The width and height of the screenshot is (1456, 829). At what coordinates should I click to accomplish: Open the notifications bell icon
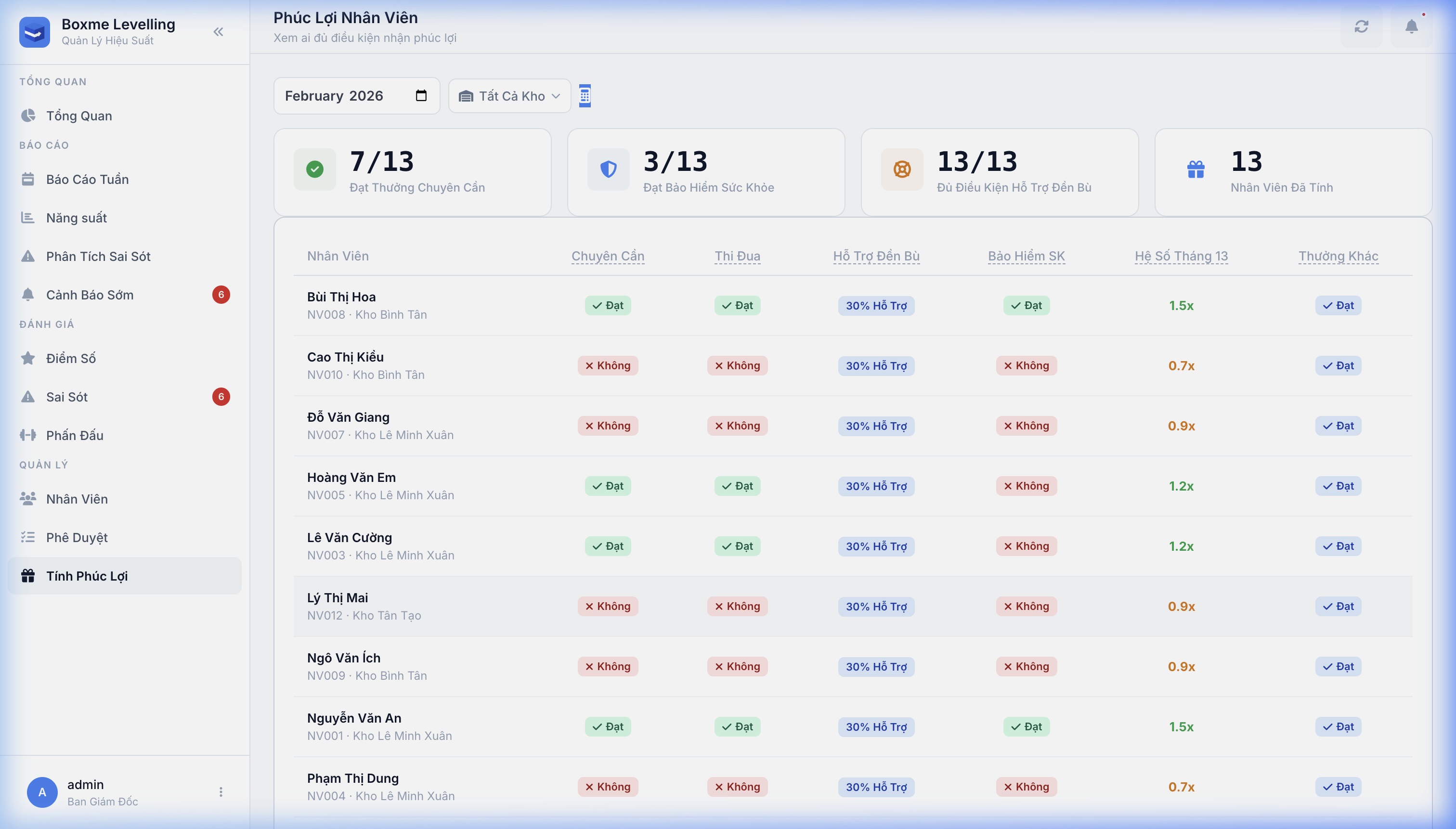[1411, 27]
